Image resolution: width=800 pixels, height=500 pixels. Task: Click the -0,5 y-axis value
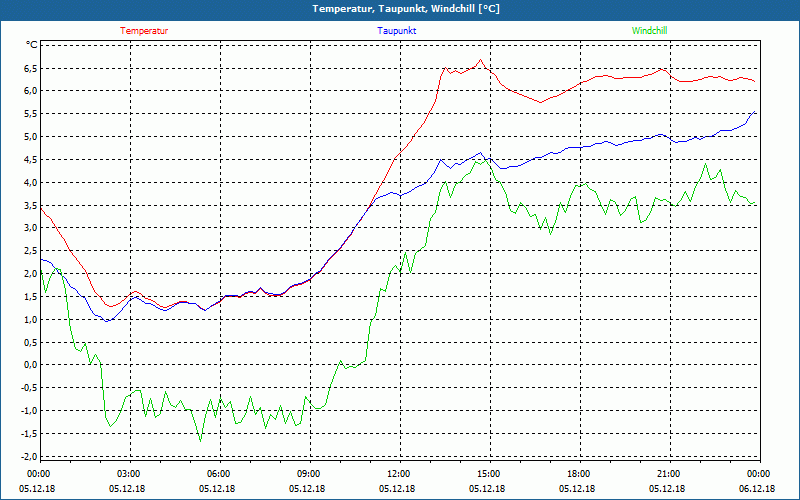point(29,388)
